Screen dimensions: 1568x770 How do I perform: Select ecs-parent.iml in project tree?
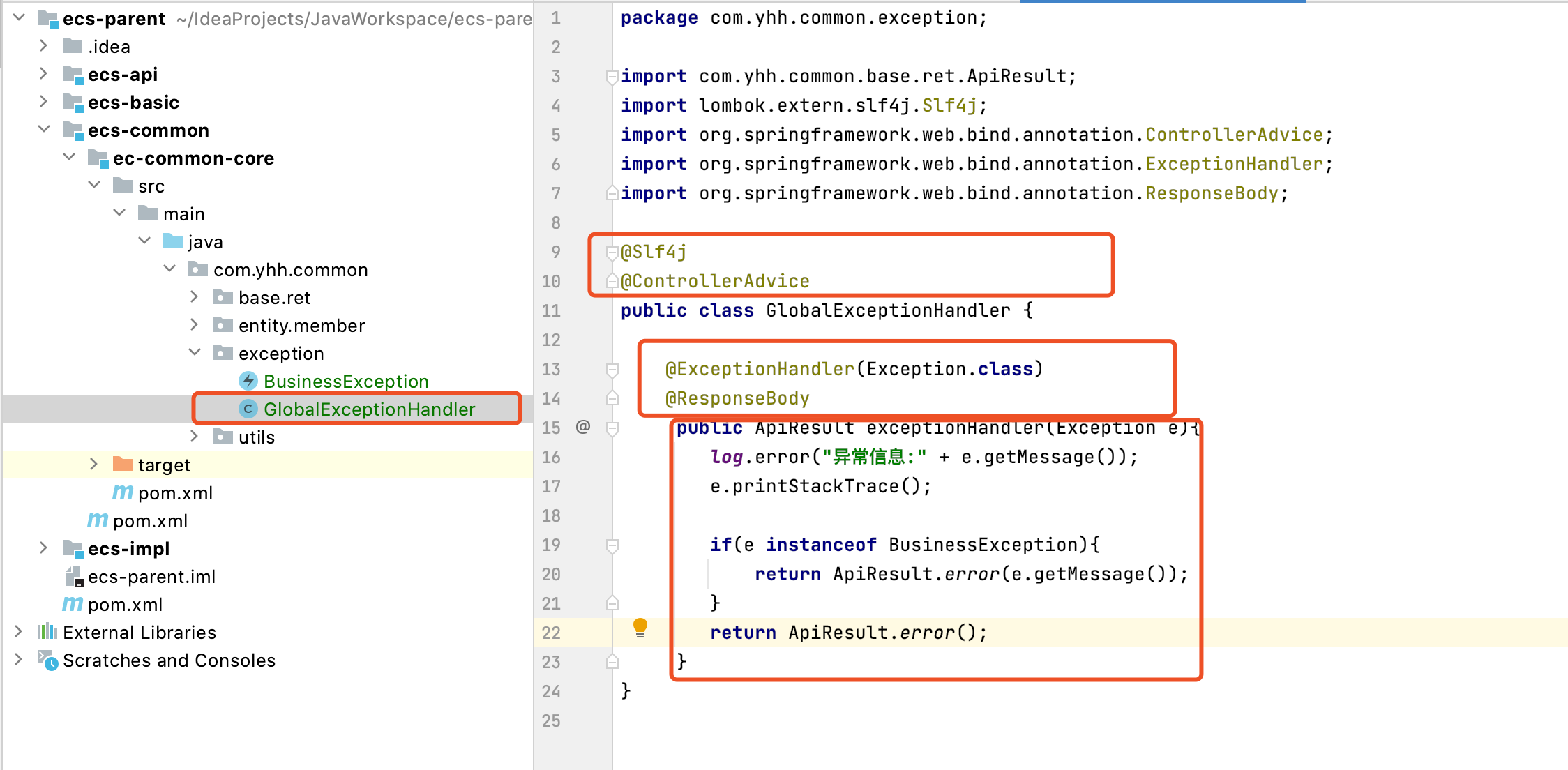point(151,577)
